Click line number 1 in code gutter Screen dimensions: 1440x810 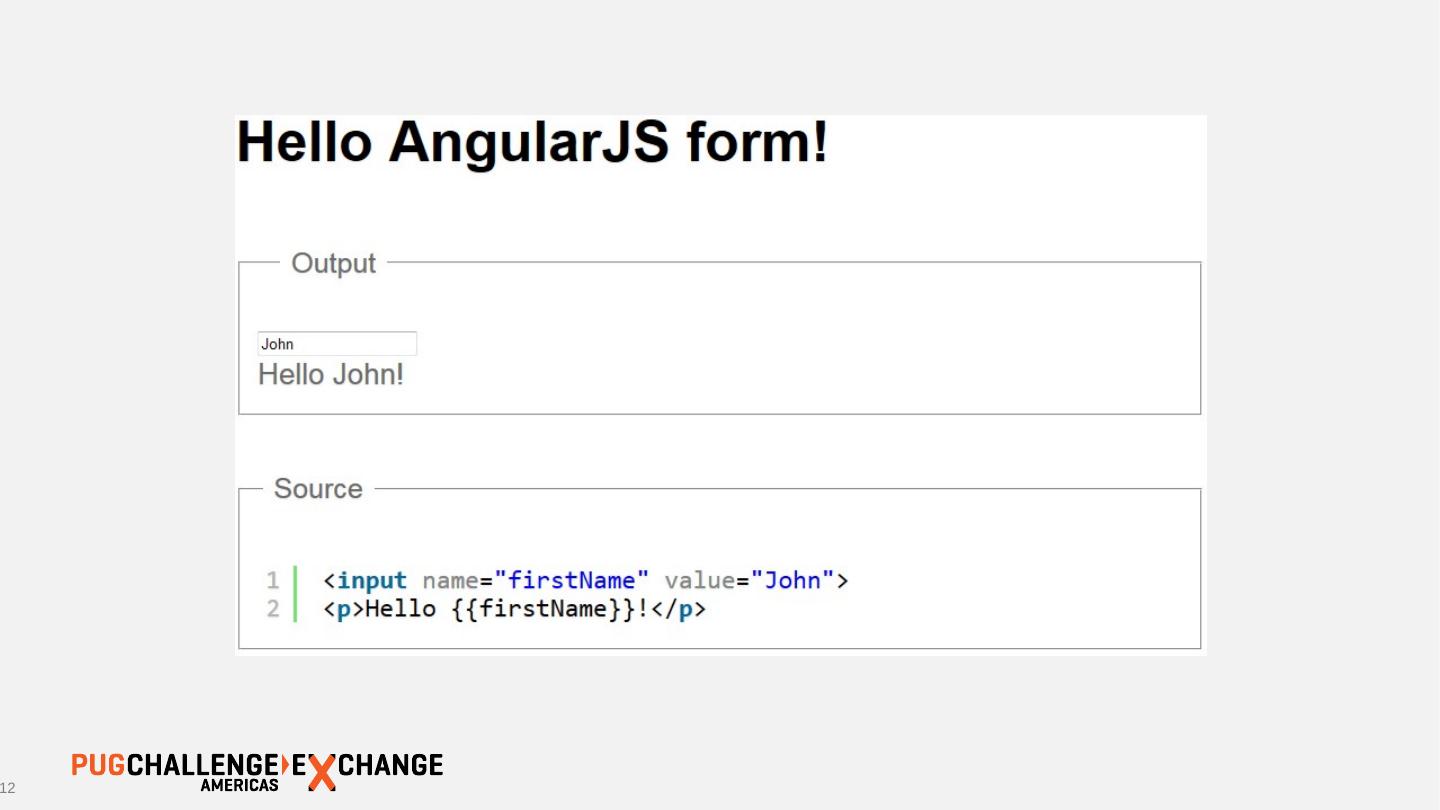point(272,580)
